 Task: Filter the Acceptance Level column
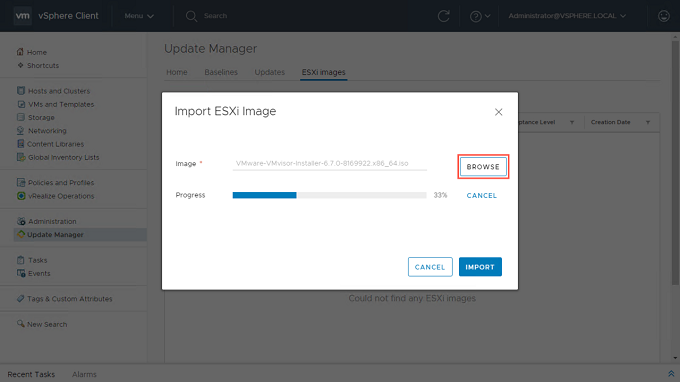(572, 123)
